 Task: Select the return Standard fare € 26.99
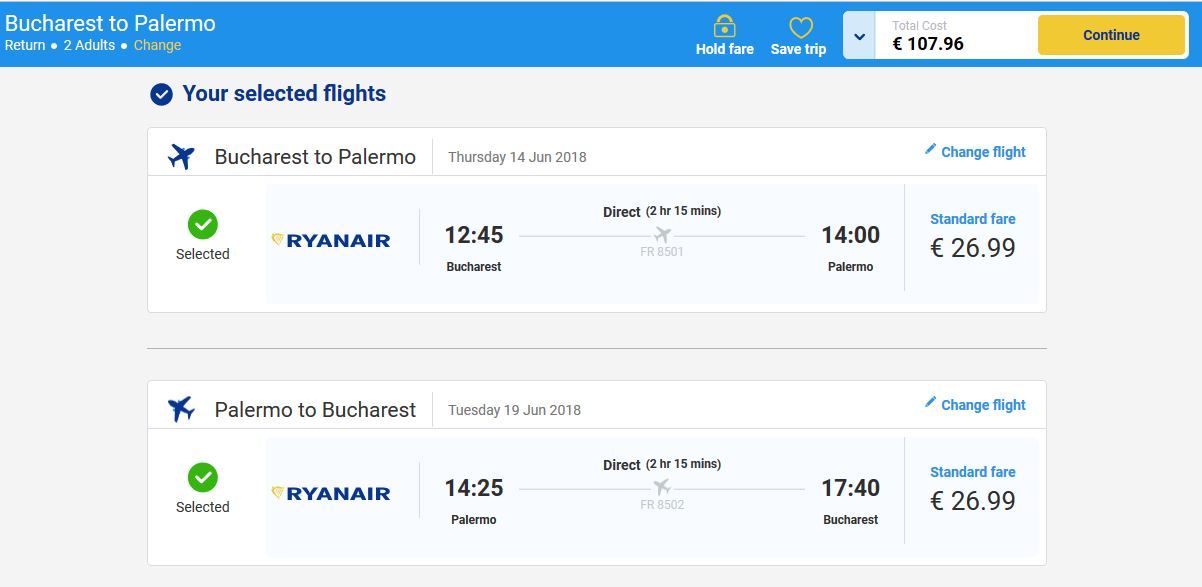973,490
